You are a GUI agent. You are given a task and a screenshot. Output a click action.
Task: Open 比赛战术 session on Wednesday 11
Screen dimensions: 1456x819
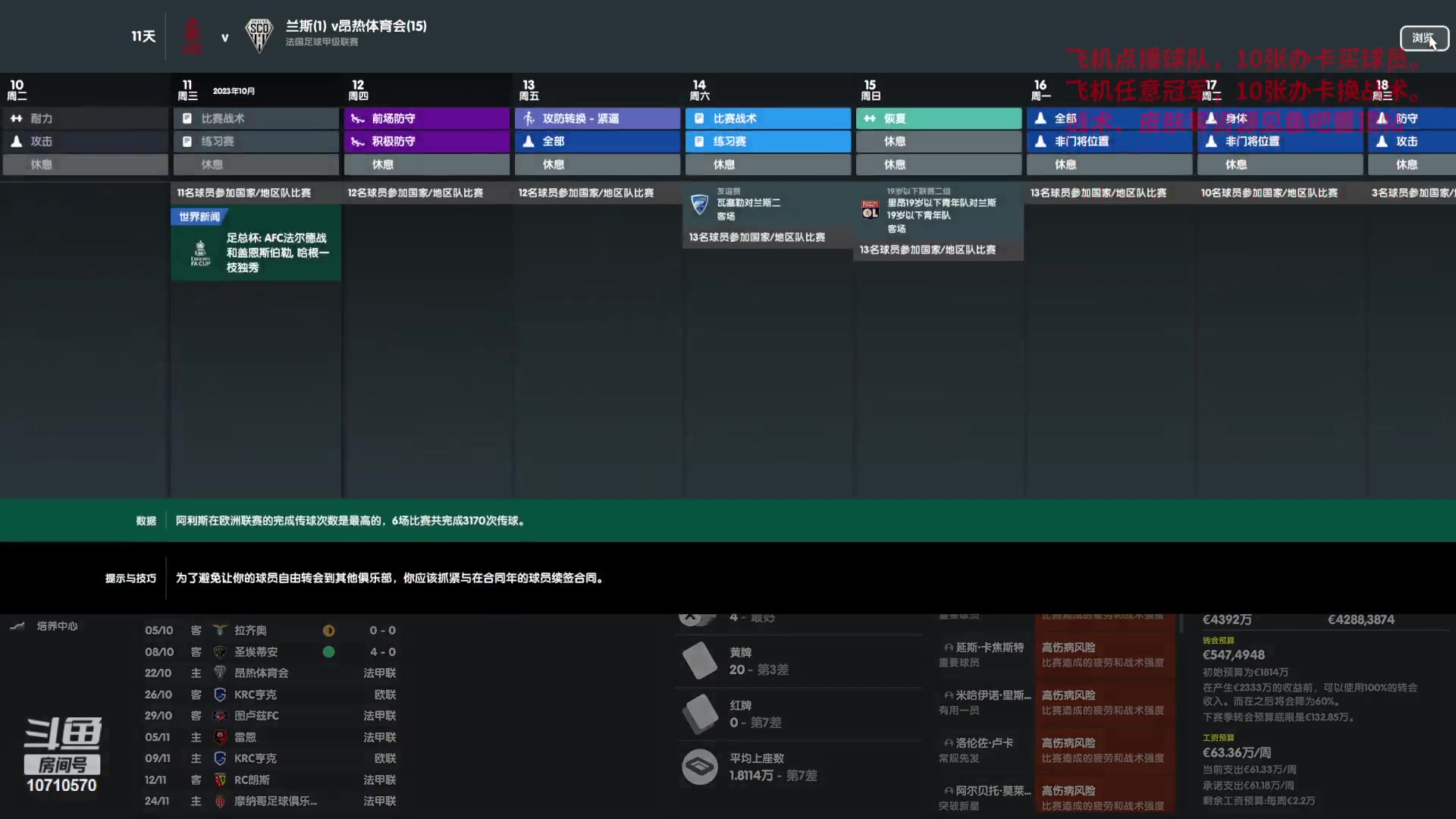click(256, 118)
